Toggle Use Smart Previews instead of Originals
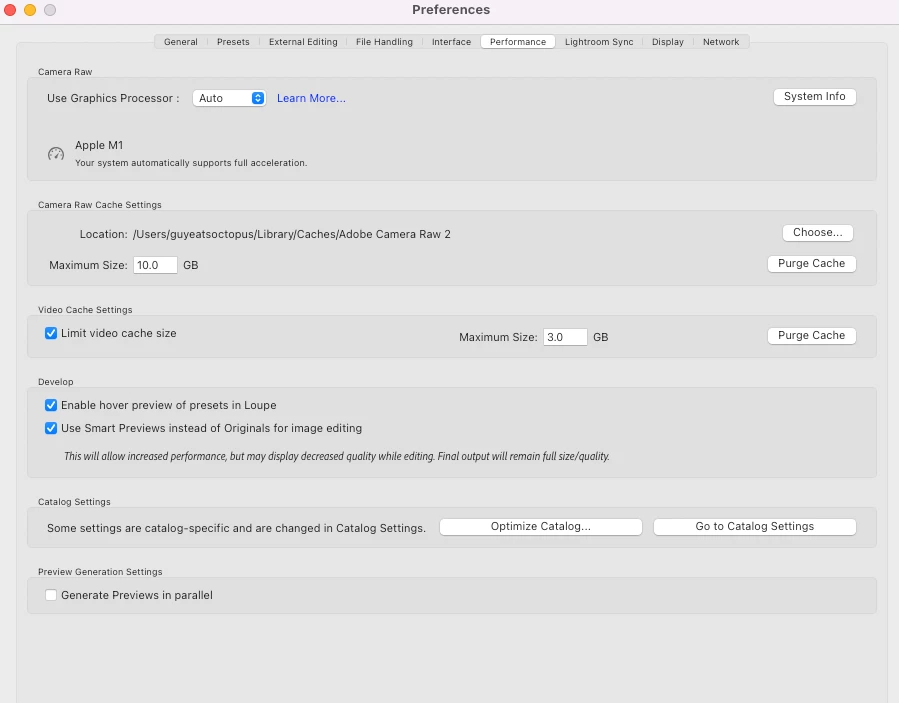Screen dimensions: 899x703 (x=51, y=428)
